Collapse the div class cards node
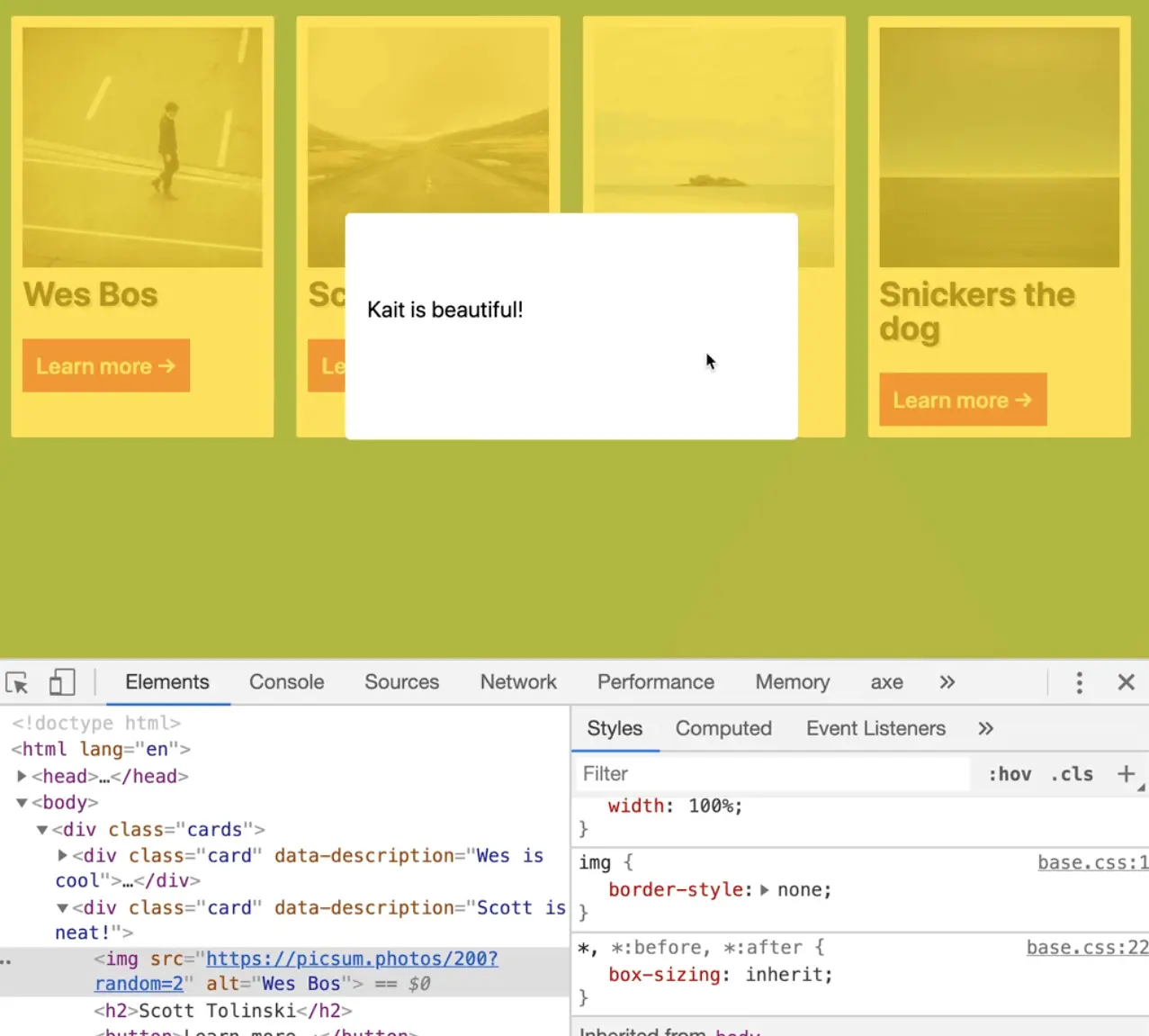This screenshot has height=1036, width=1149. point(41,830)
